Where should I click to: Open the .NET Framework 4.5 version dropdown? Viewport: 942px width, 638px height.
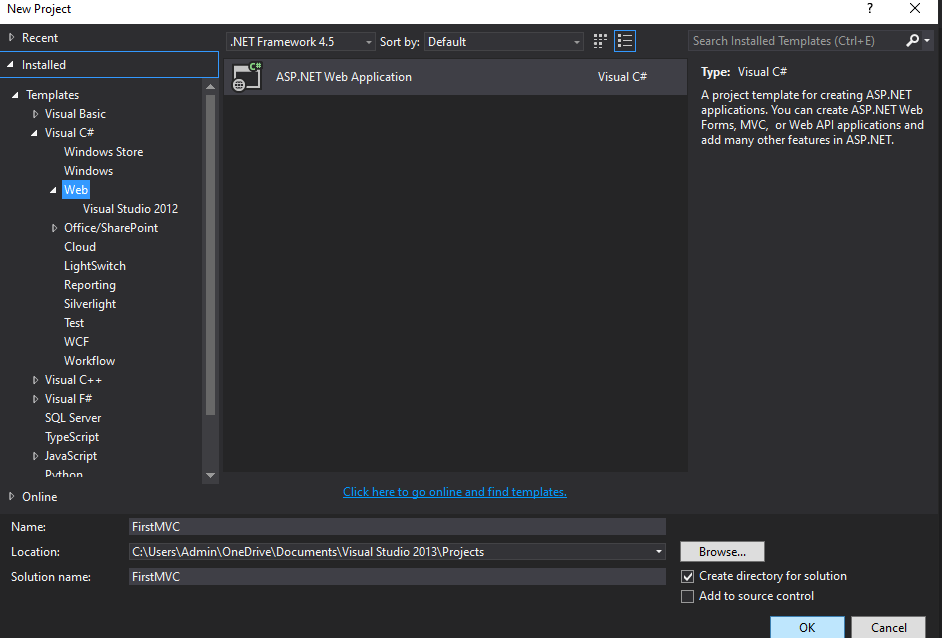301,41
